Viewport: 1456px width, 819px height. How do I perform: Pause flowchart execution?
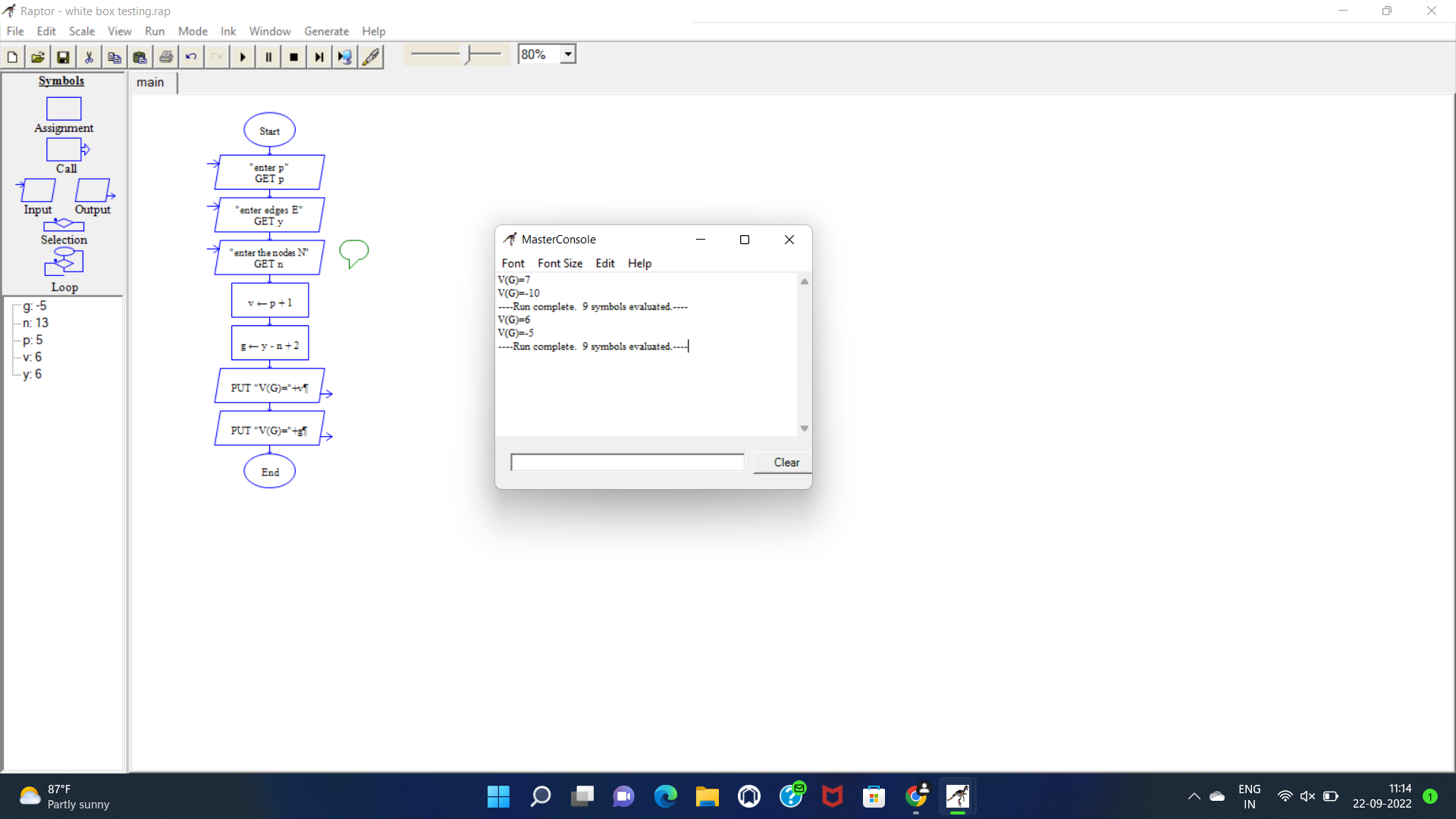click(268, 56)
